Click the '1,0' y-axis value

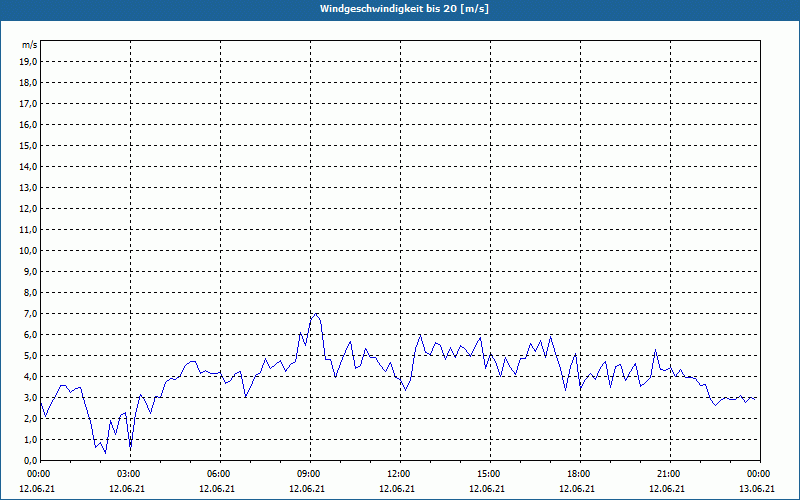coord(31,440)
